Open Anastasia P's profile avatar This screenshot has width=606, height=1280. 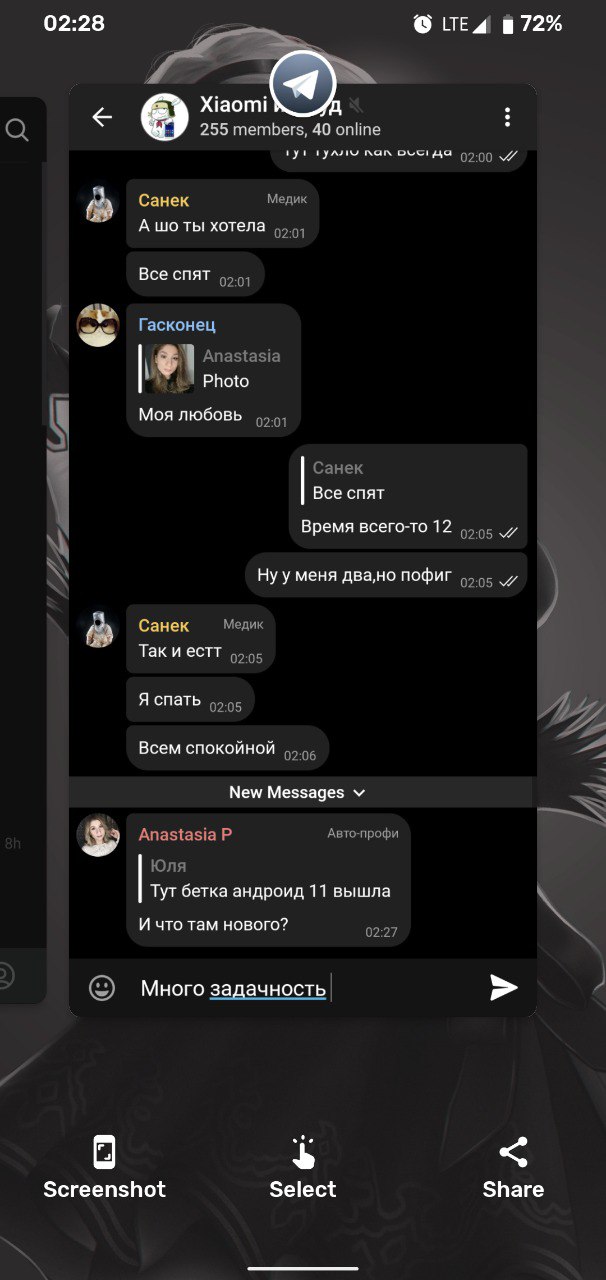tap(98, 835)
